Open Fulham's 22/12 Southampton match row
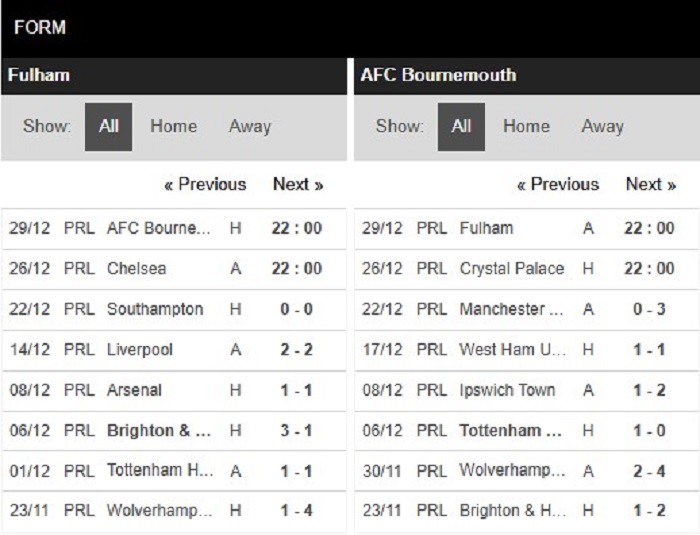This screenshot has height=535, width=700. (174, 310)
